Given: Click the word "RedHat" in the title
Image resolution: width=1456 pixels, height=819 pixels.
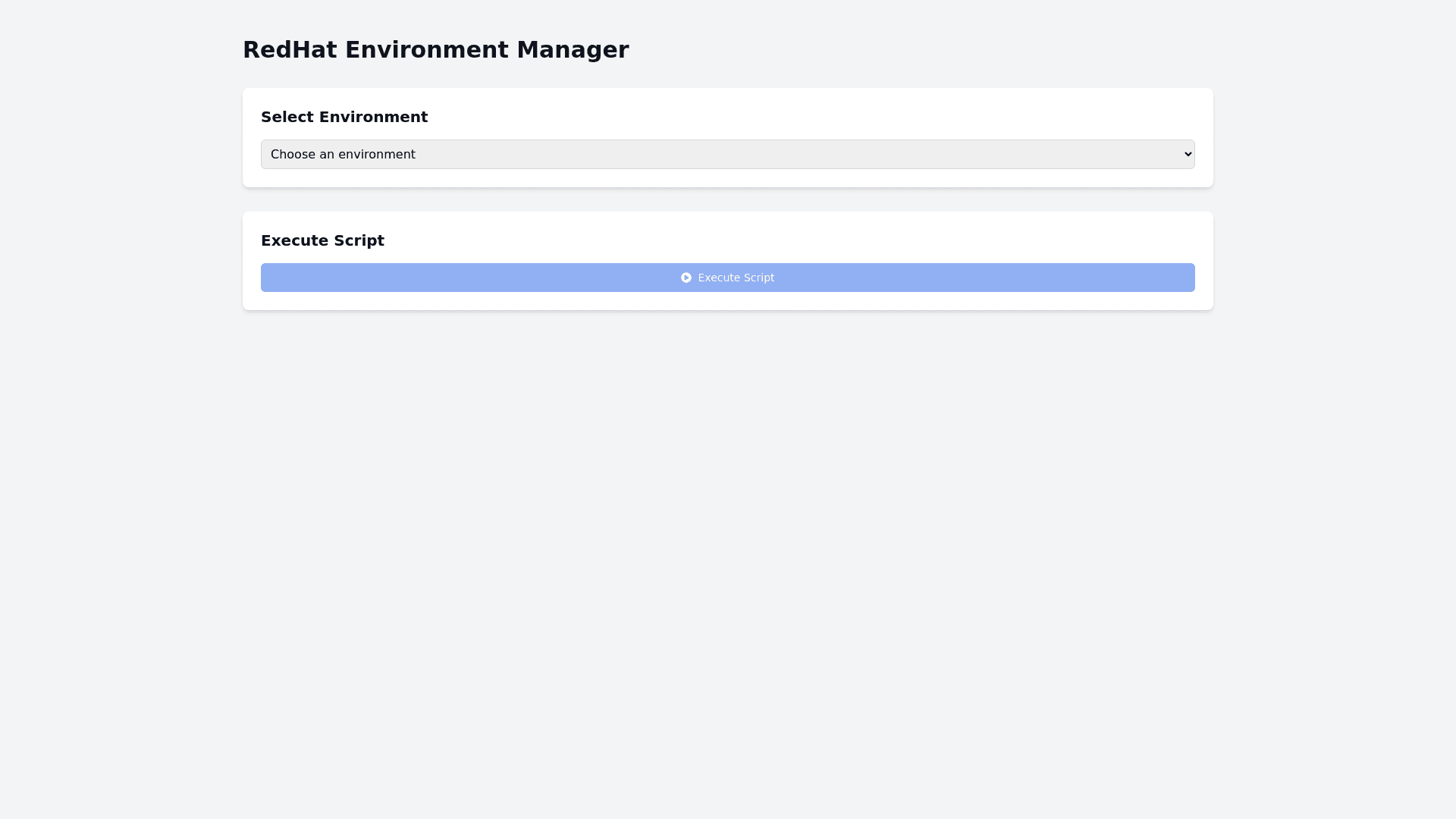Looking at the screenshot, I should click(x=290, y=50).
